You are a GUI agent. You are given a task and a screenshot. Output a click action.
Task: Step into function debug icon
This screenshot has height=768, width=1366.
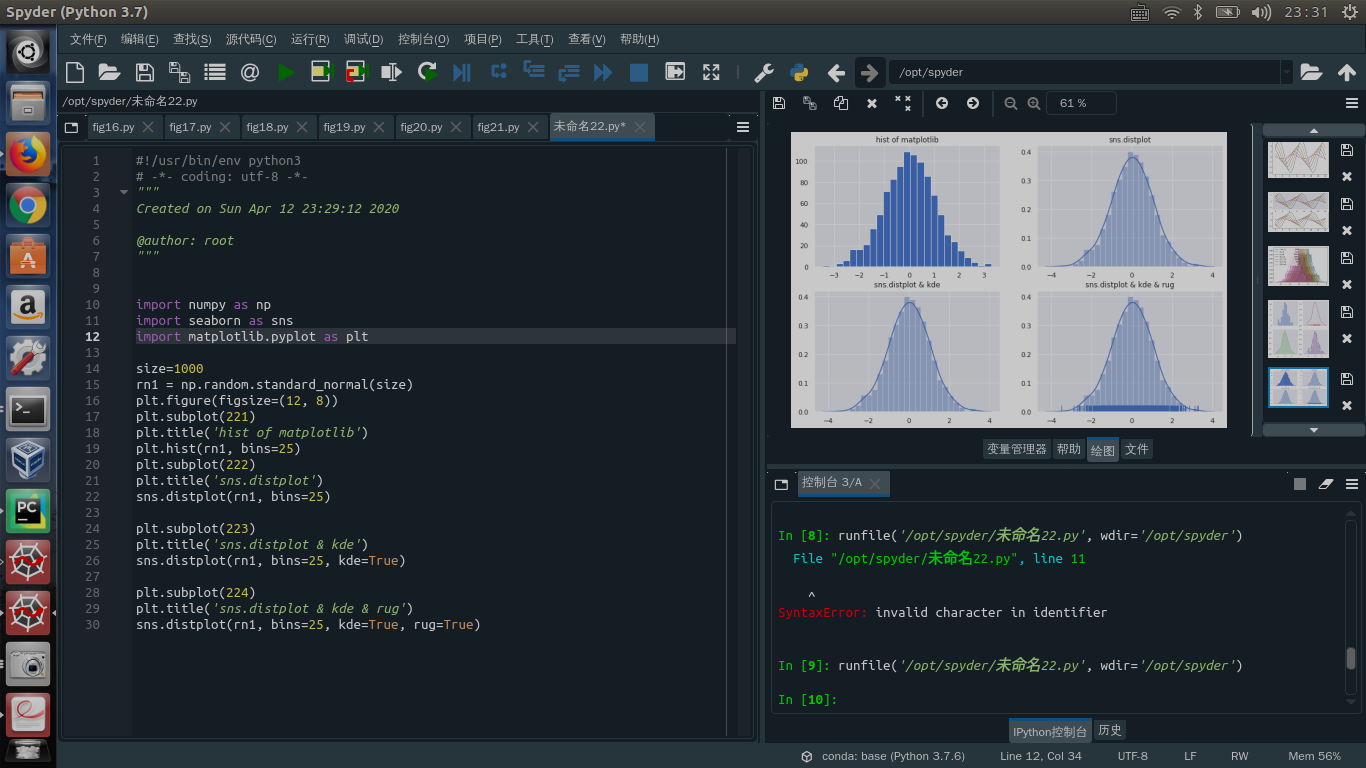[534, 71]
